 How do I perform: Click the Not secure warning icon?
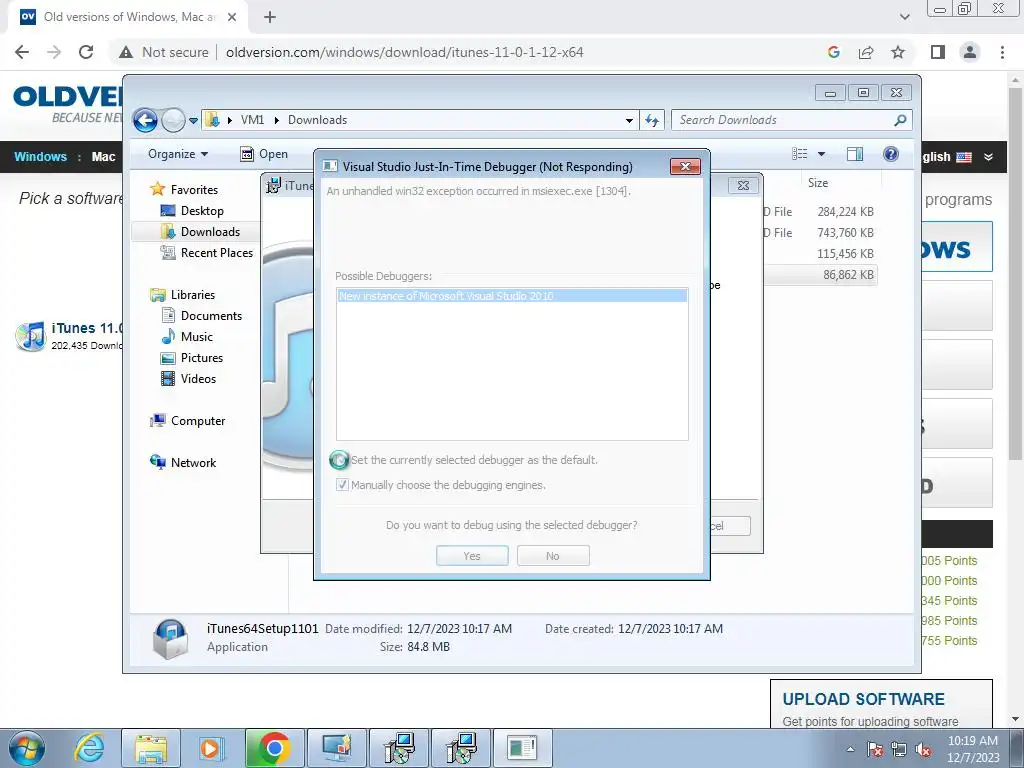[x=126, y=52]
